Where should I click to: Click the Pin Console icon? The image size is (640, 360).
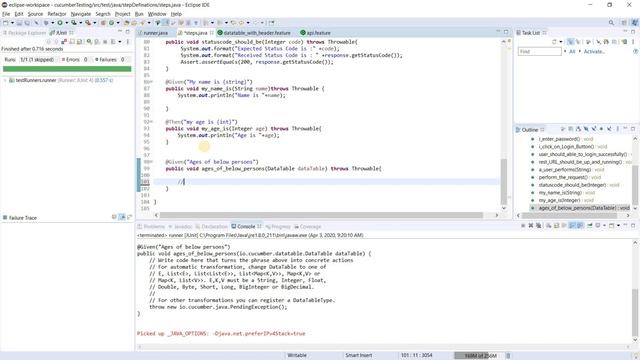tap(590, 225)
